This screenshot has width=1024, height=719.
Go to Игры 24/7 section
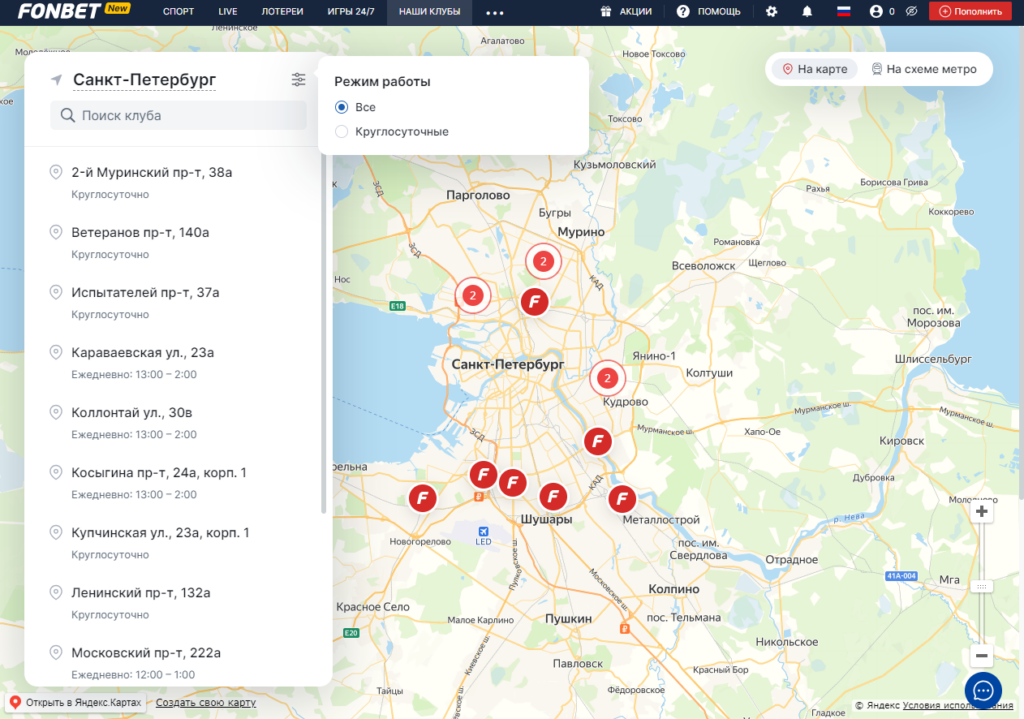coord(351,12)
